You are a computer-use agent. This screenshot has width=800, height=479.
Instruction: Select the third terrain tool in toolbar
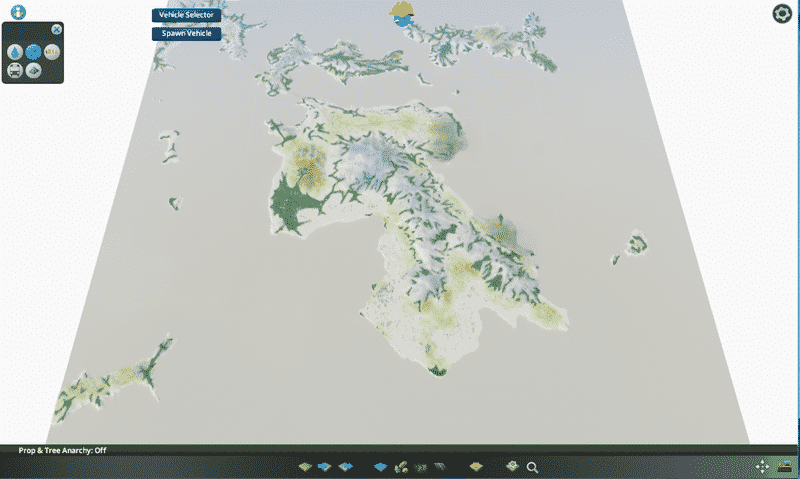(345, 466)
